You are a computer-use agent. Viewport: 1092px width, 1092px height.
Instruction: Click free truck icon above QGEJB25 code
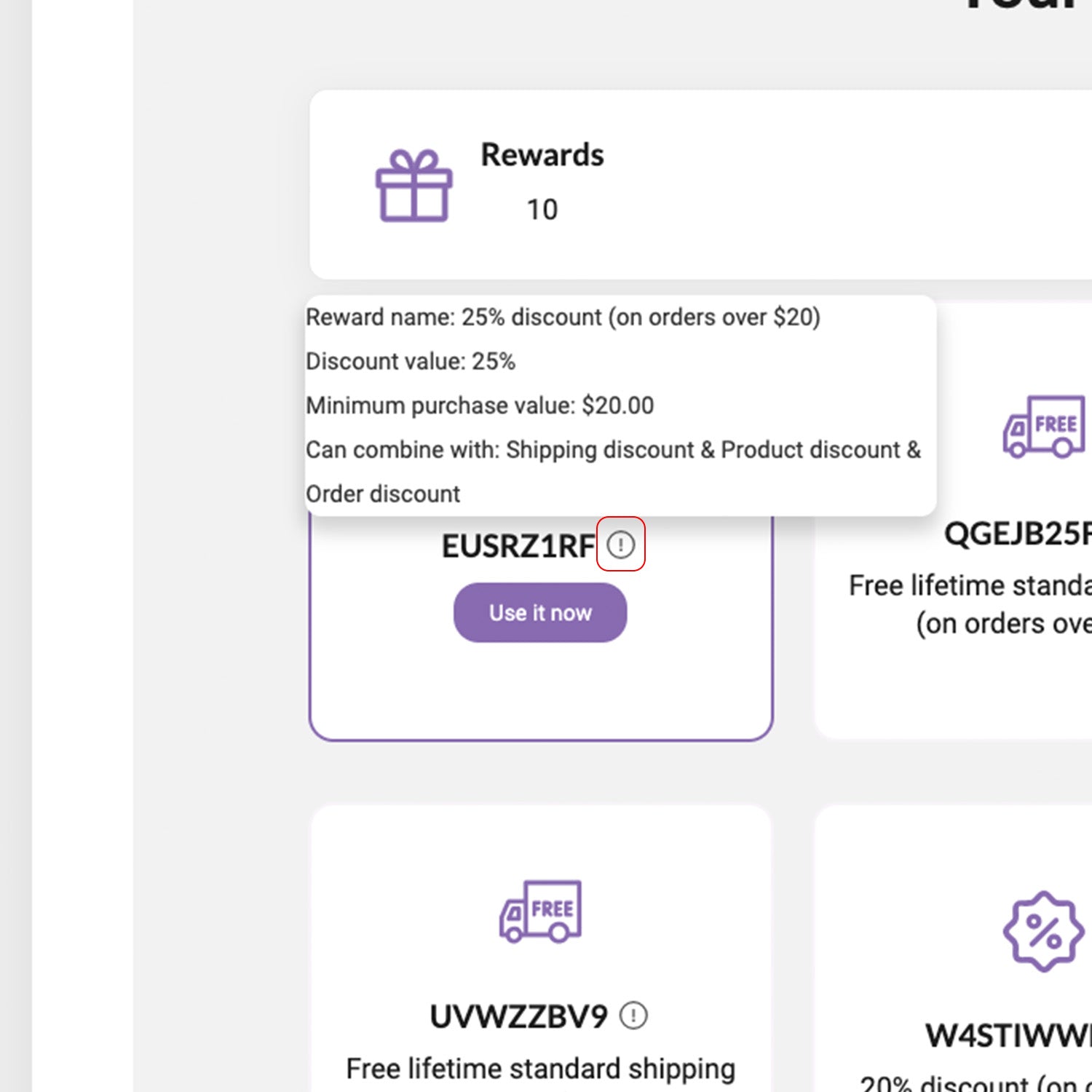coord(1044,427)
